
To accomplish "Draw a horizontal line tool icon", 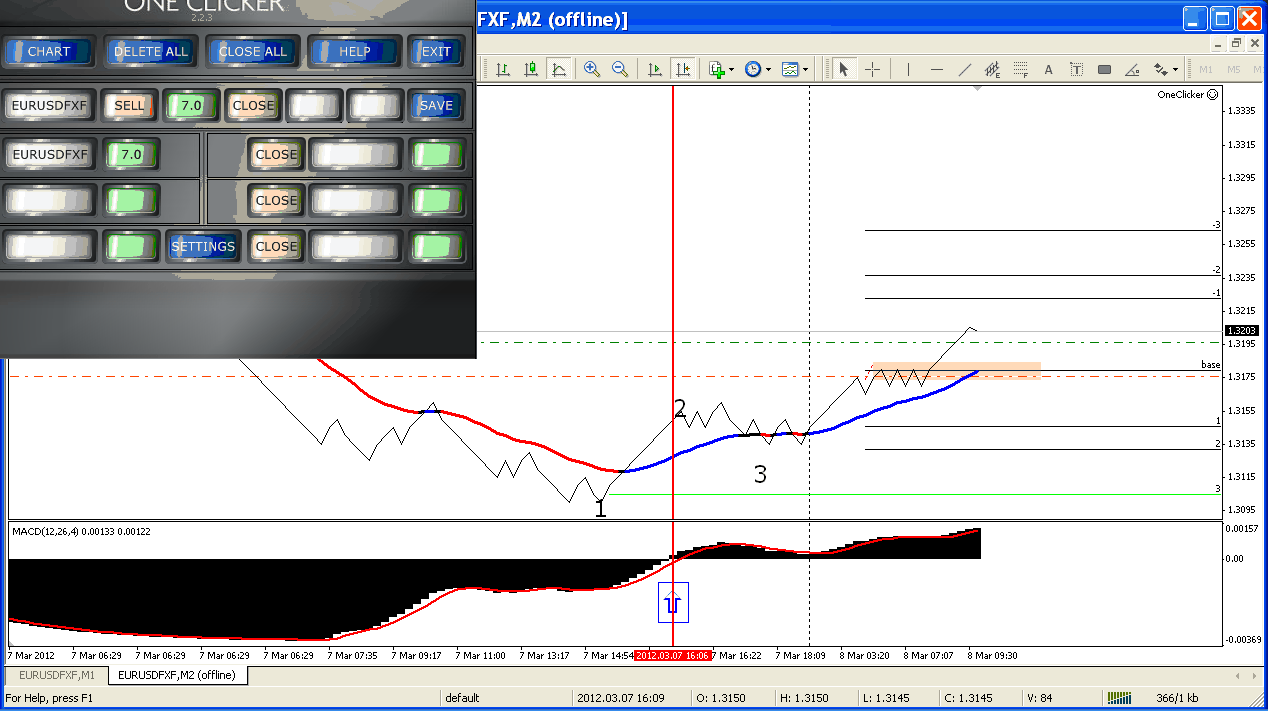I will [x=936, y=69].
